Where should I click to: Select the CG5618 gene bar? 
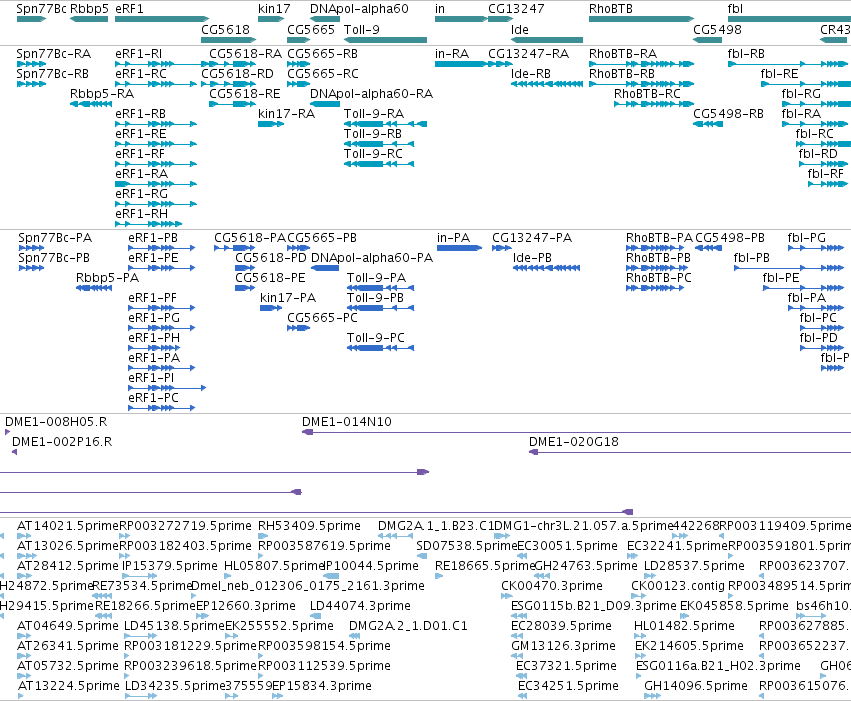pos(228,40)
